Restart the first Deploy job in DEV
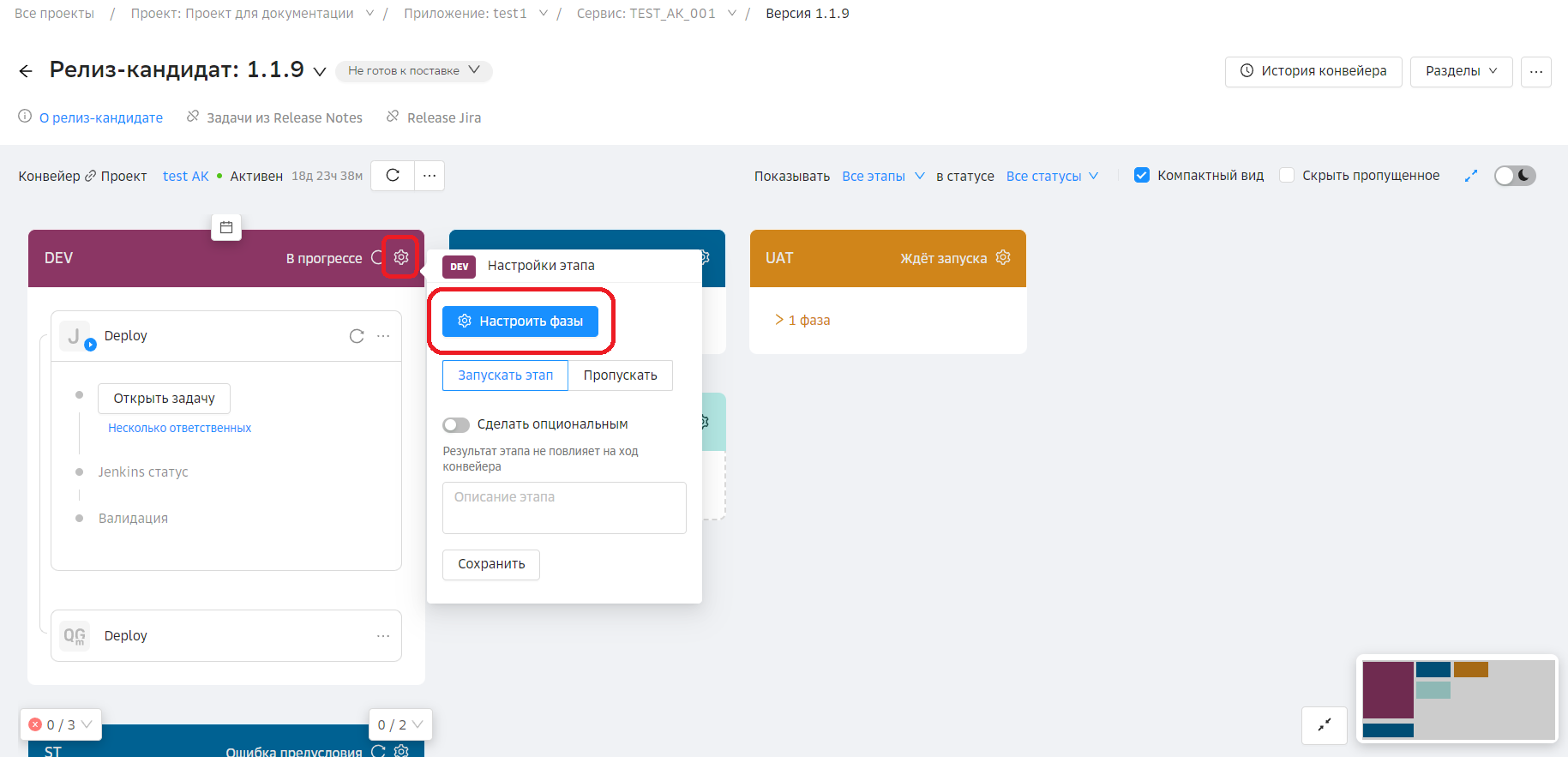 357,336
